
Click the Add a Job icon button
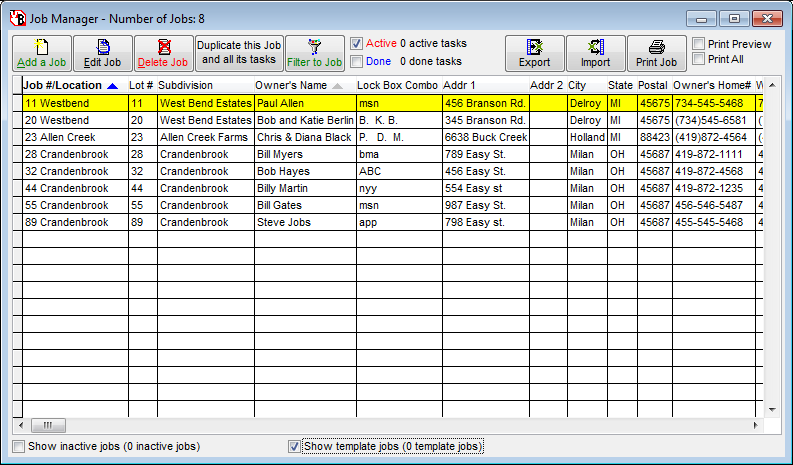(x=41, y=53)
